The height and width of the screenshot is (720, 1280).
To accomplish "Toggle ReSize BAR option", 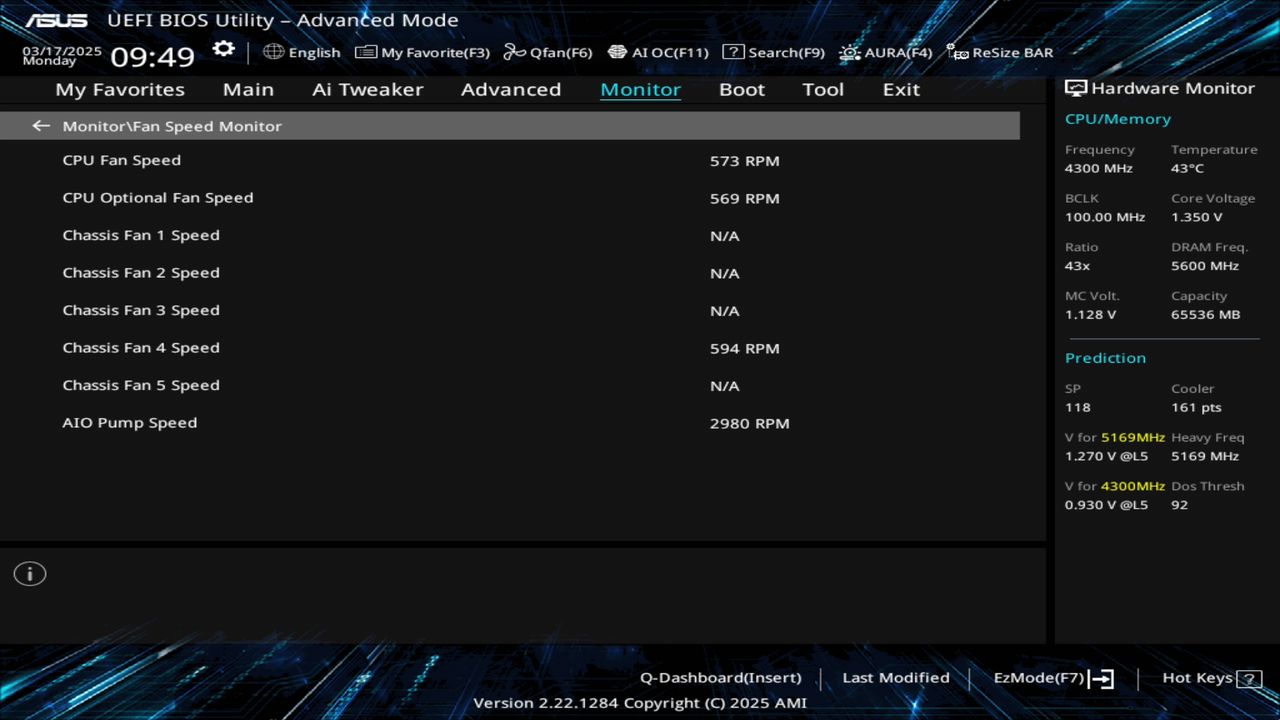I will tap(1000, 52).
